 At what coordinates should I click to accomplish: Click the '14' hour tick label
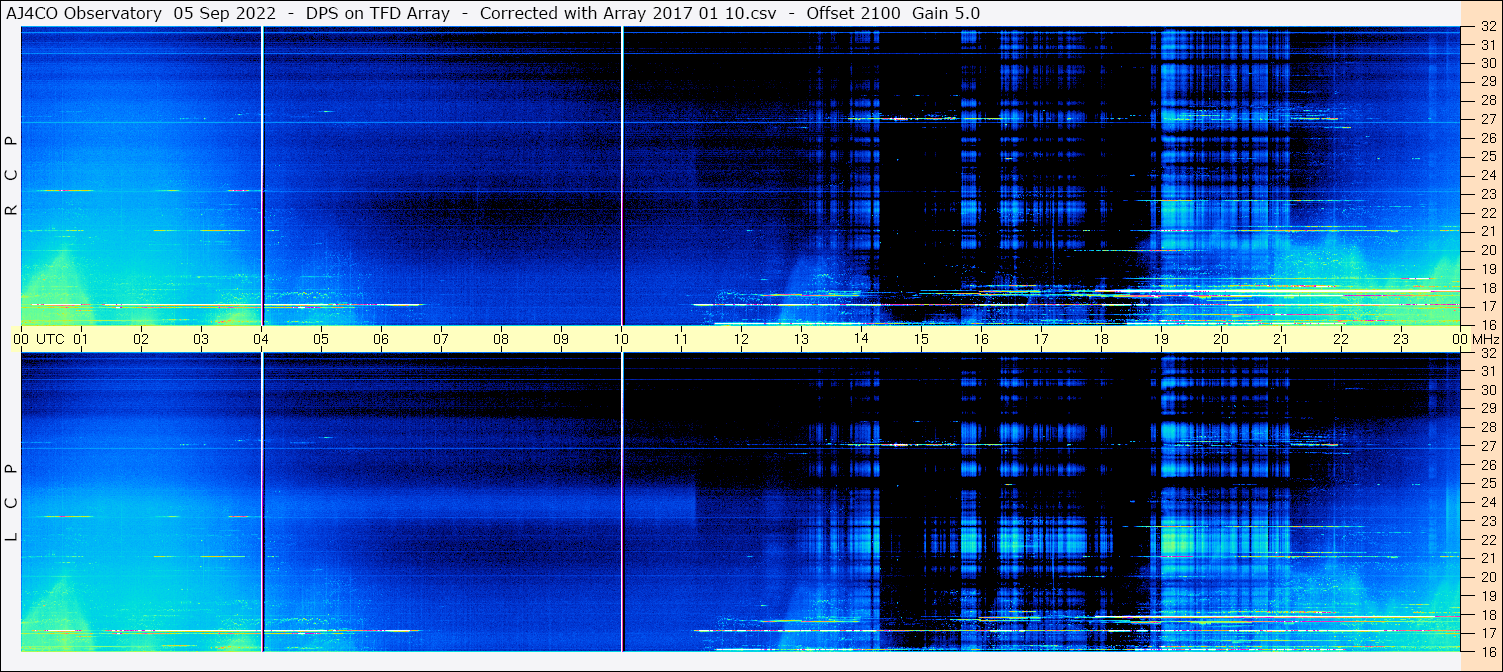(861, 339)
